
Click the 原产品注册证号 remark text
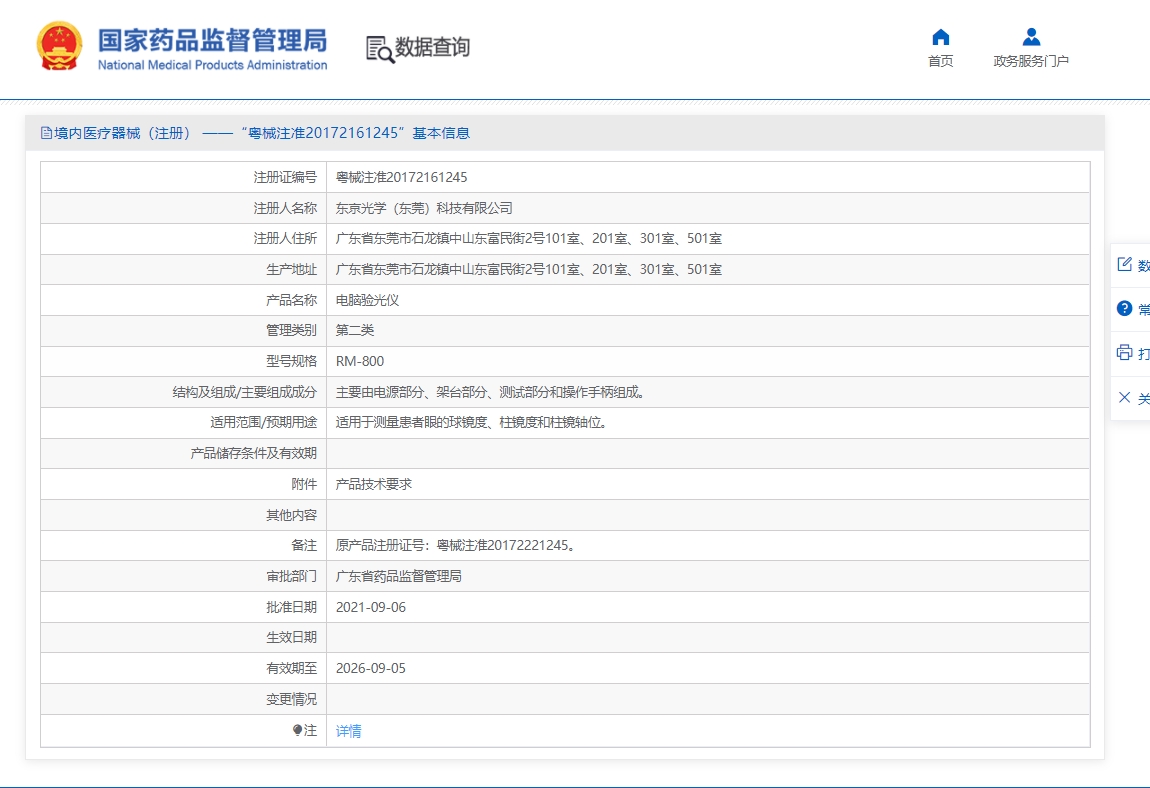(x=456, y=545)
